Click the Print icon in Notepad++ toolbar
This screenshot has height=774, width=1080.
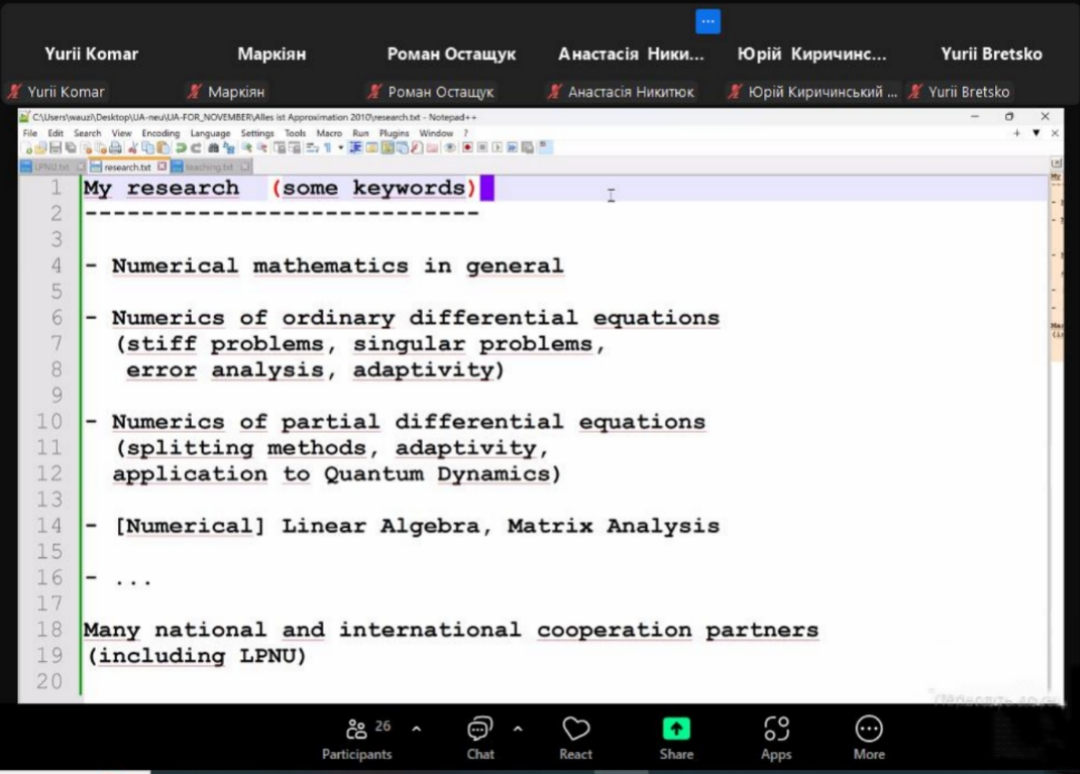pos(116,148)
